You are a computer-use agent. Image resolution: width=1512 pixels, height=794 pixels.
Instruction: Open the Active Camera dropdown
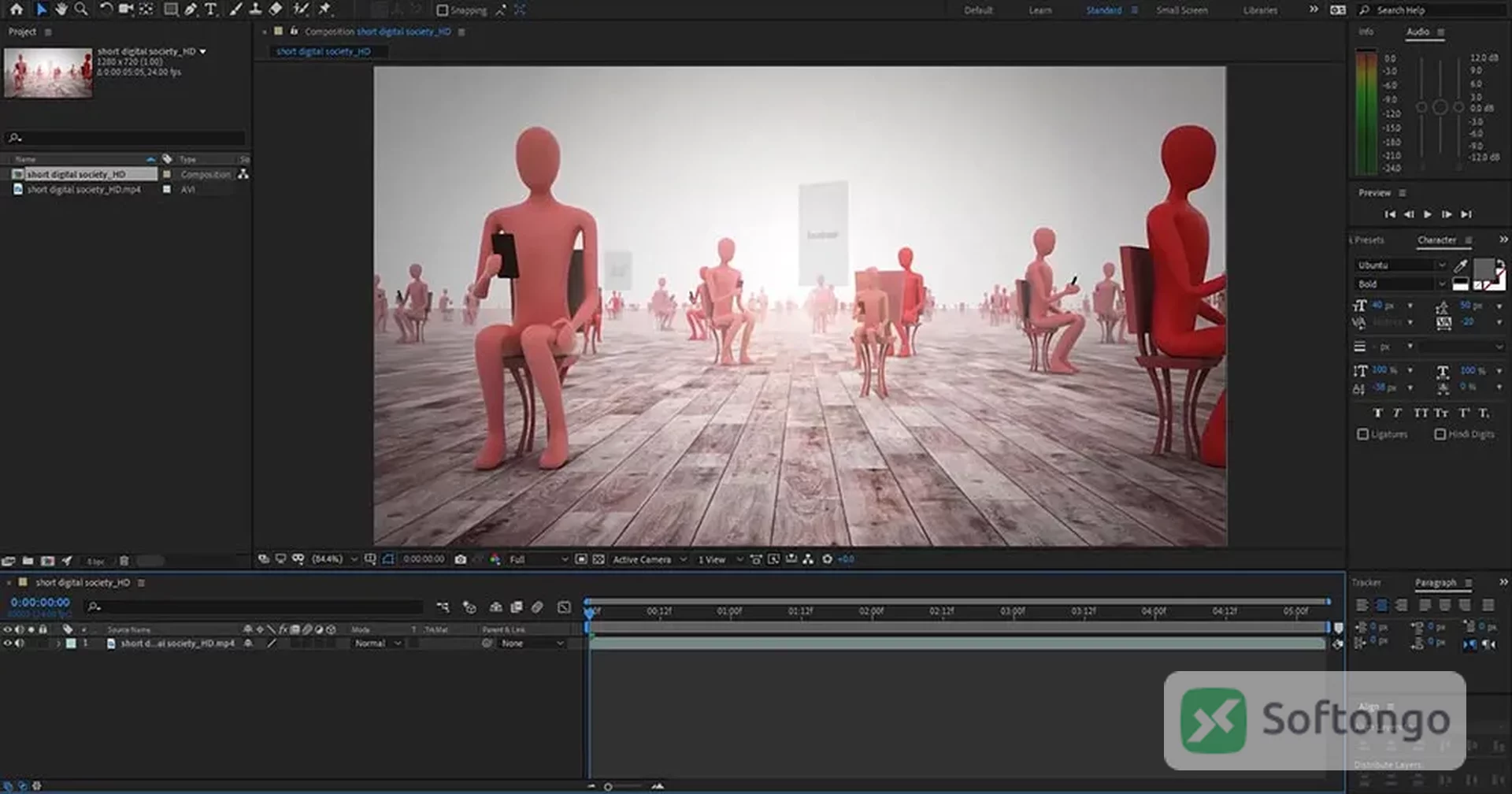(650, 559)
